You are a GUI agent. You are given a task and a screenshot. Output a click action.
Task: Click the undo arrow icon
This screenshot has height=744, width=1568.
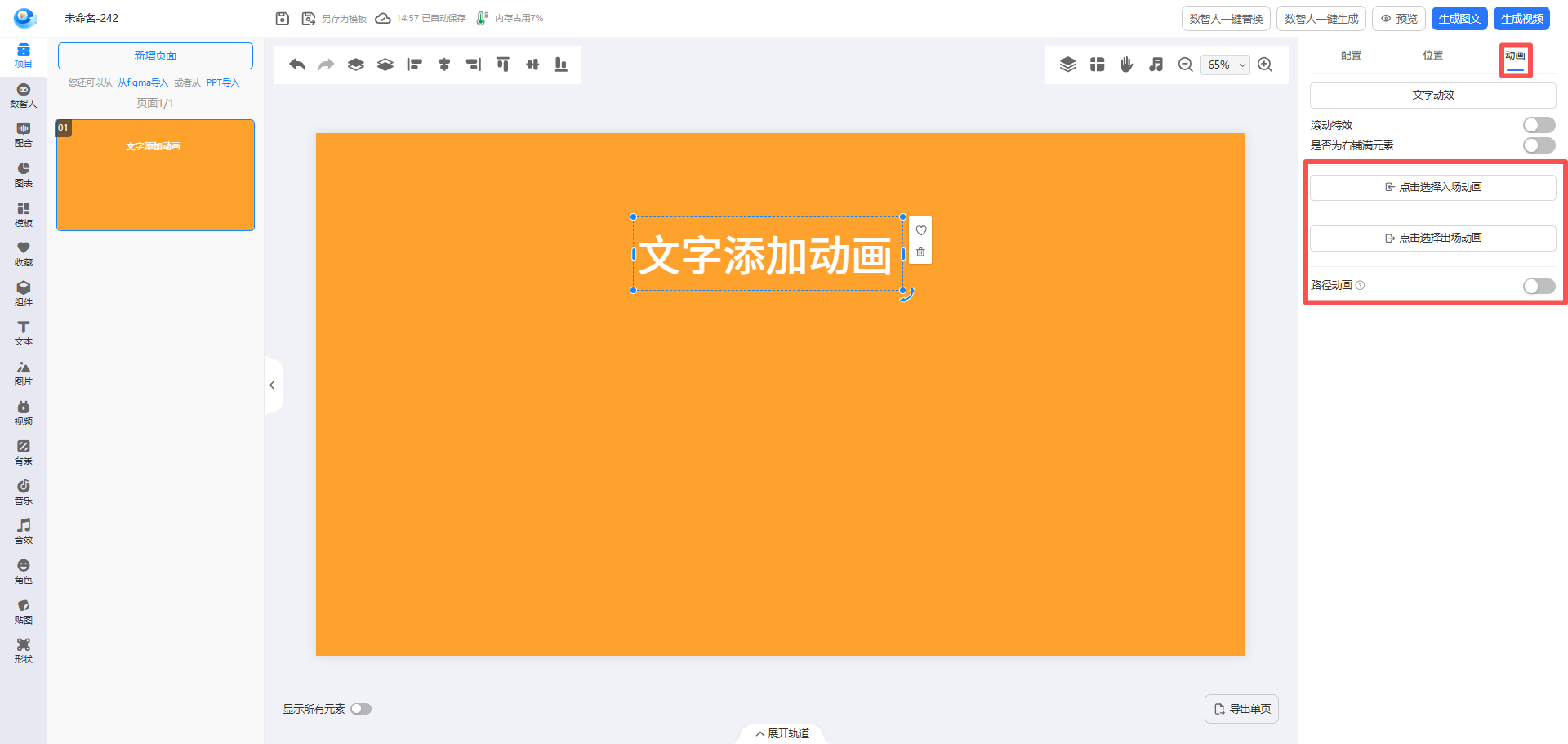(297, 65)
